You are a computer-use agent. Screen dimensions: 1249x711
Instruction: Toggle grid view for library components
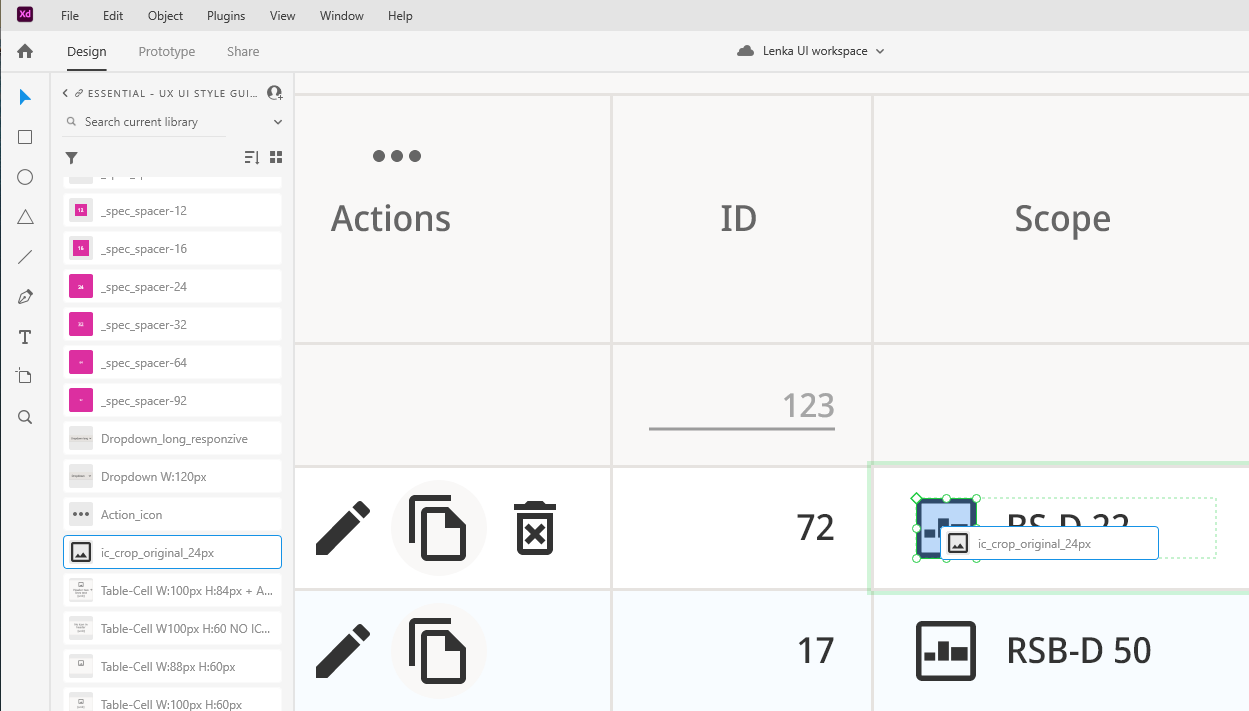click(x=275, y=157)
